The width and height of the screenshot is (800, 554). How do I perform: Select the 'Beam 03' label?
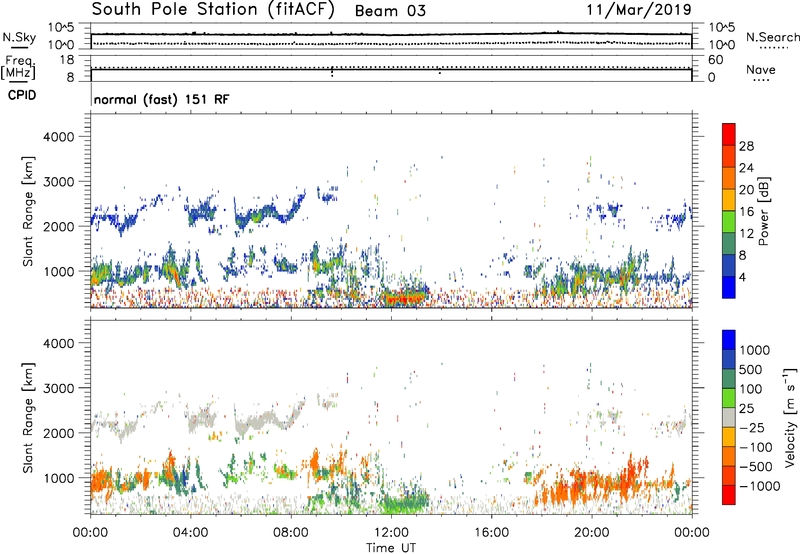tap(390, 11)
